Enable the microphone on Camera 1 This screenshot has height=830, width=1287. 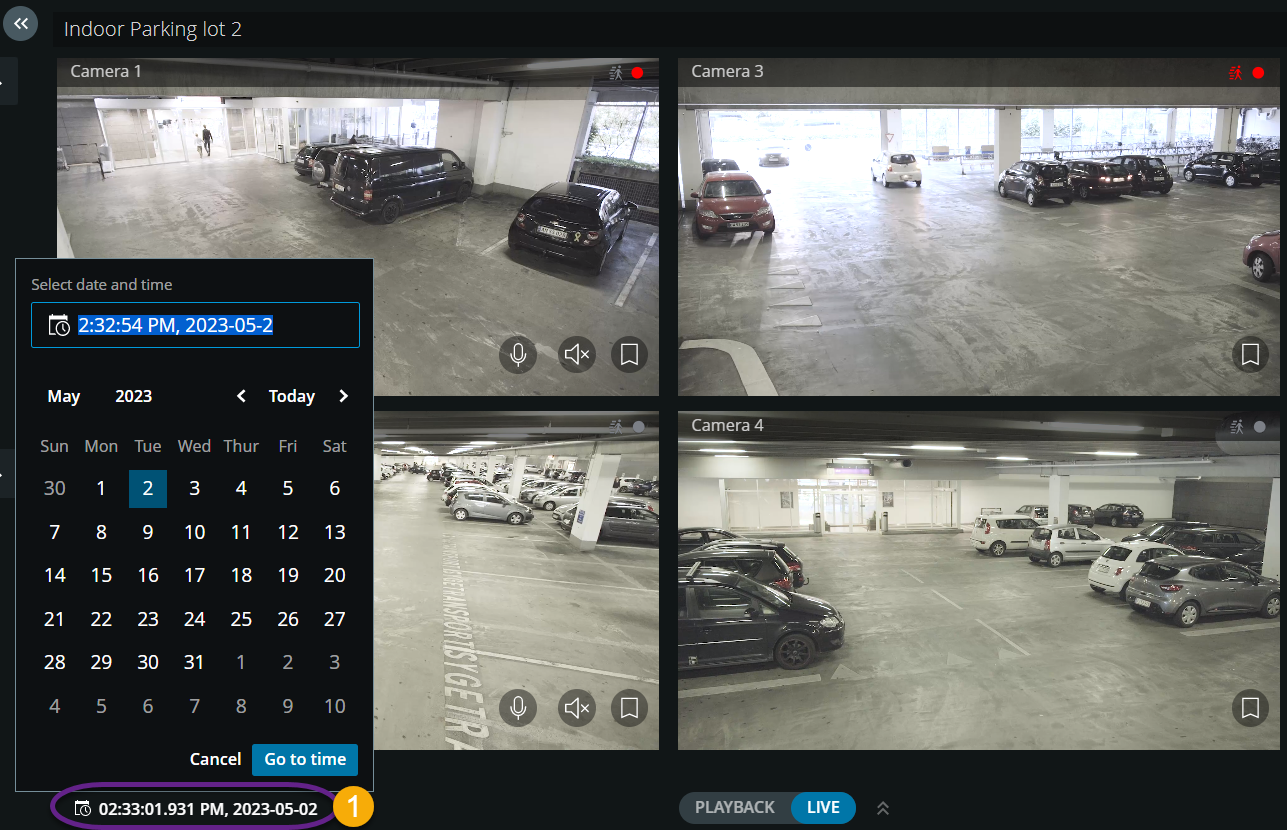click(x=517, y=354)
